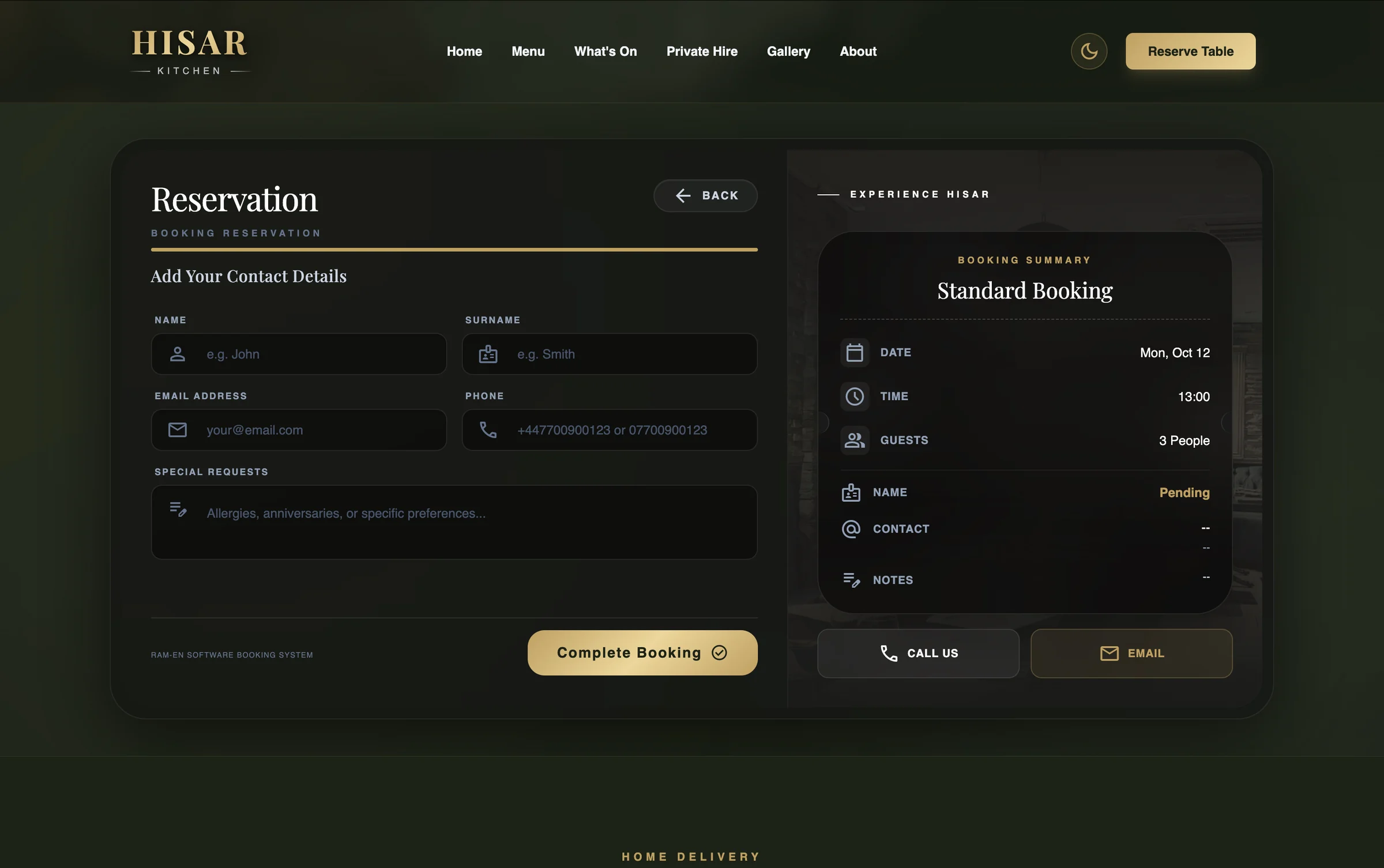1384x868 pixels.
Task: Click the clock icon beside TIME
Action: tap(855, 397)
